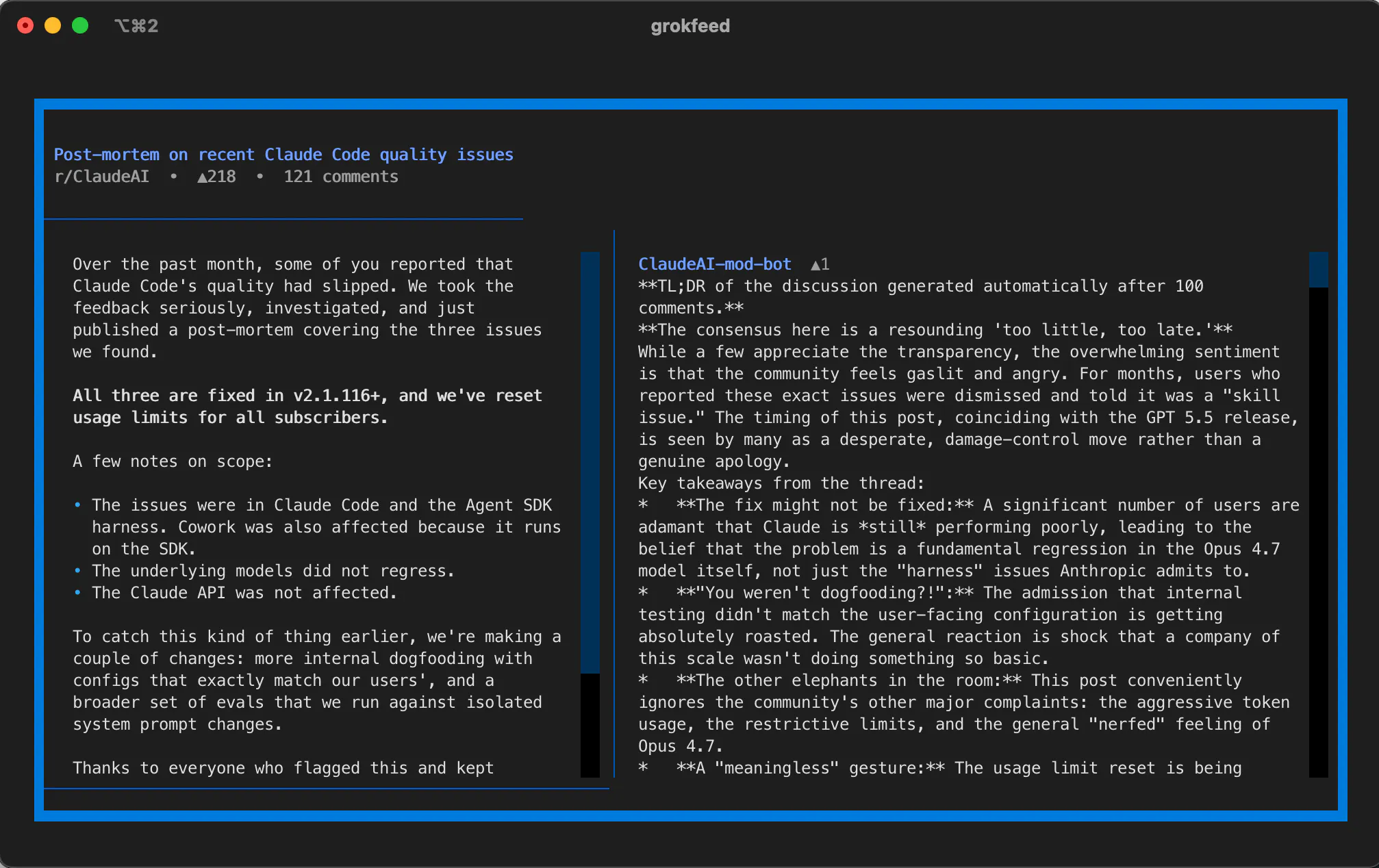Click the black track below the comments scrollbar thumb
This screenshot has height=868, width=1379.
pos(1318,533)
